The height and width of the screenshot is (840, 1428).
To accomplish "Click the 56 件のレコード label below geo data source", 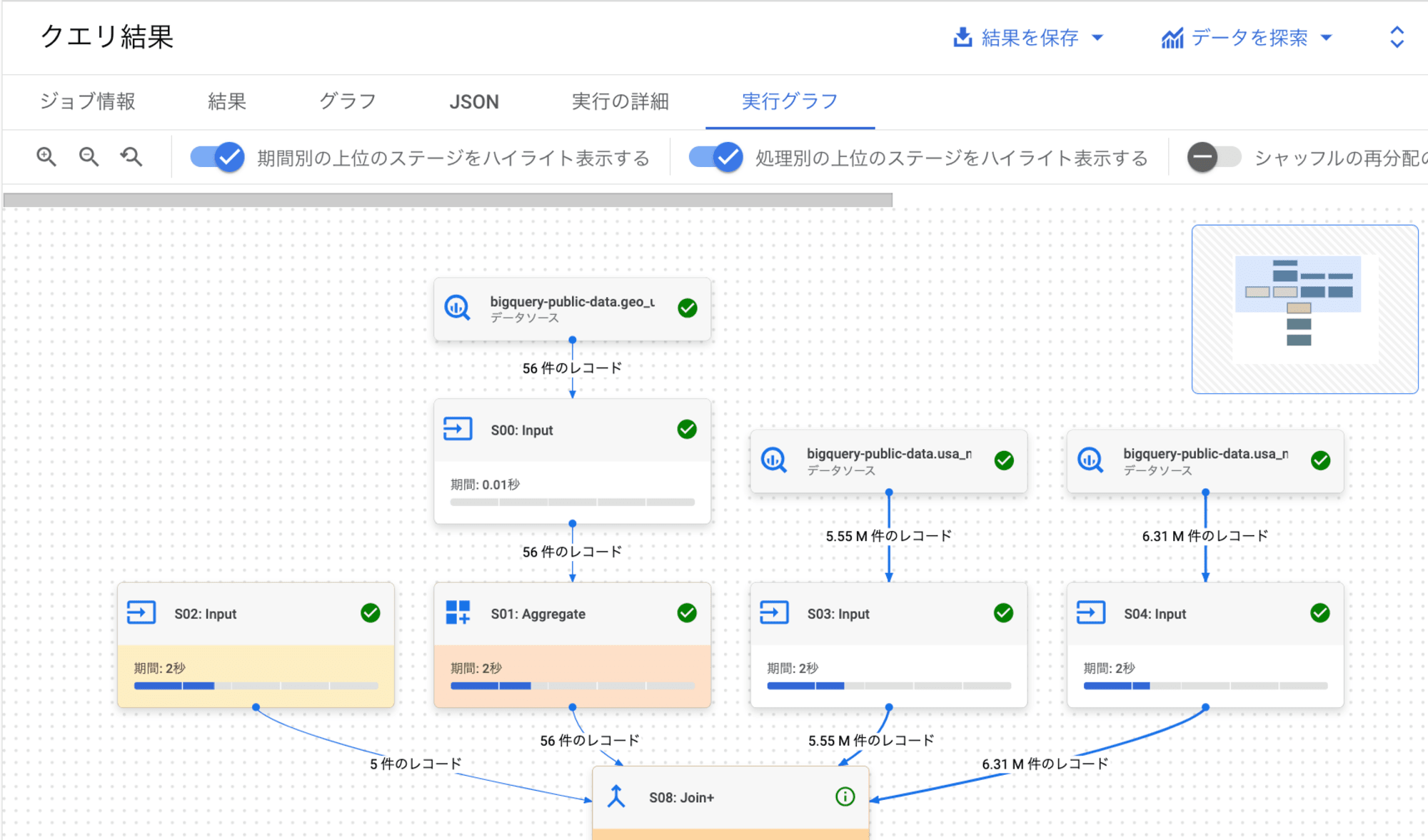I will click(572, 368).
